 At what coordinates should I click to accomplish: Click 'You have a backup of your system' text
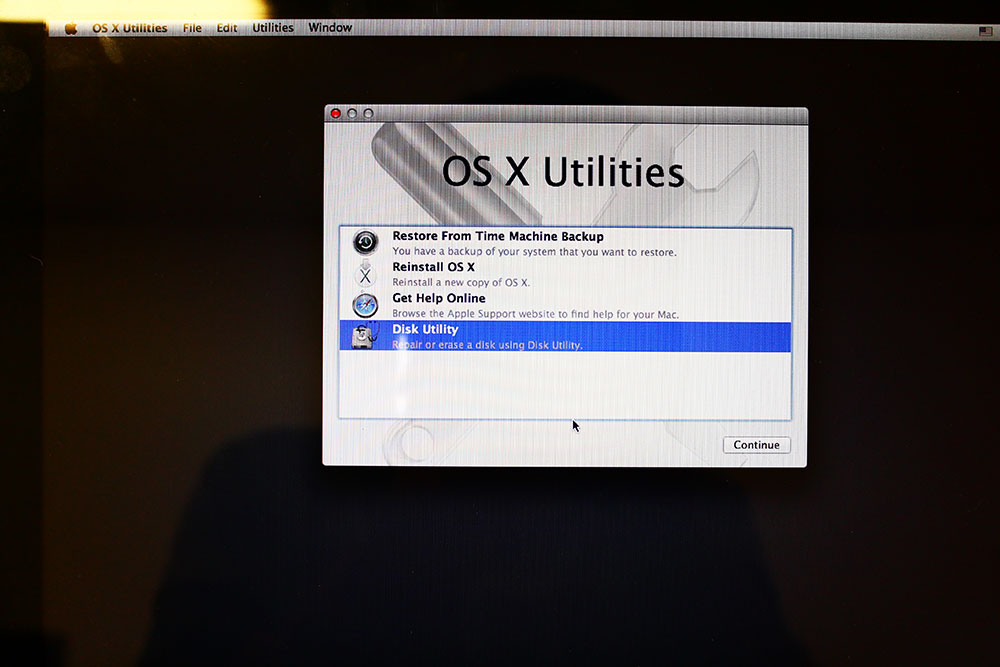[x=534, y=252]
